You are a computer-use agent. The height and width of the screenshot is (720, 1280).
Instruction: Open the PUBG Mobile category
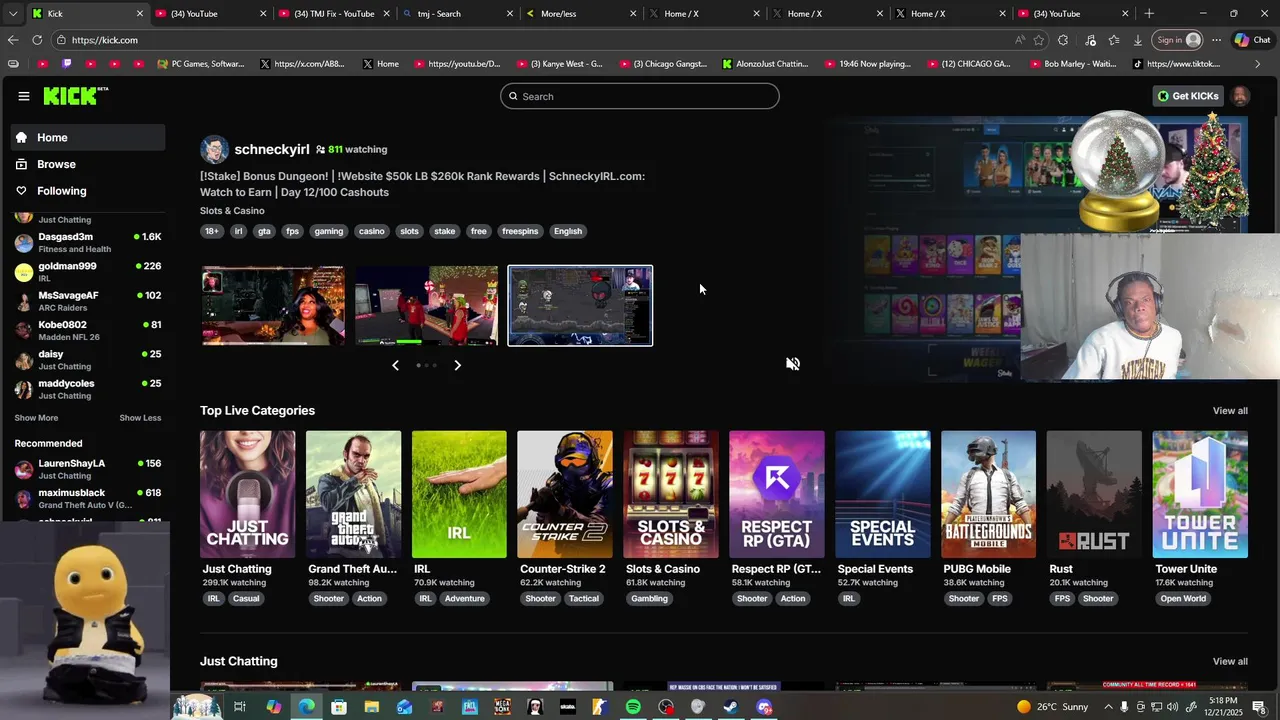[x=989, y=494]
